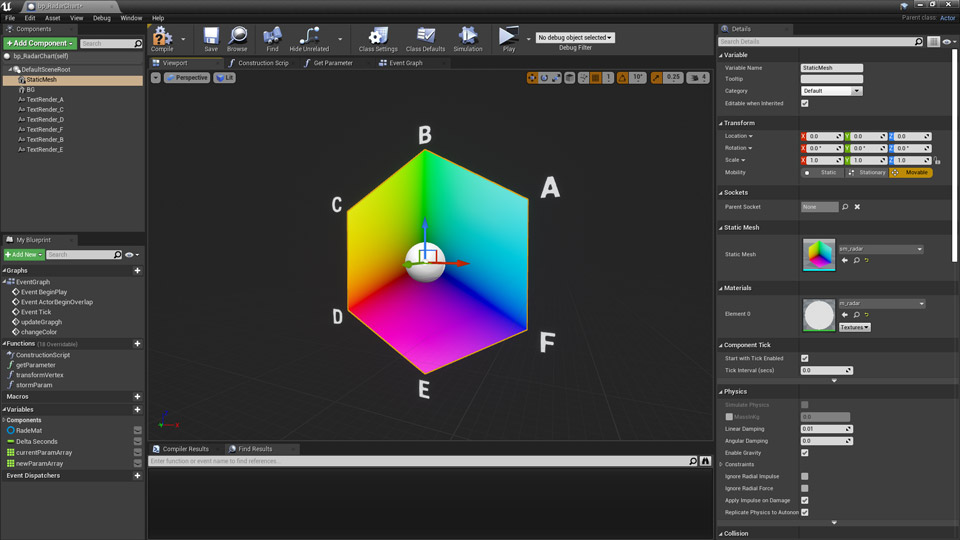Collapse the Transform section

[x=721, y=123]
